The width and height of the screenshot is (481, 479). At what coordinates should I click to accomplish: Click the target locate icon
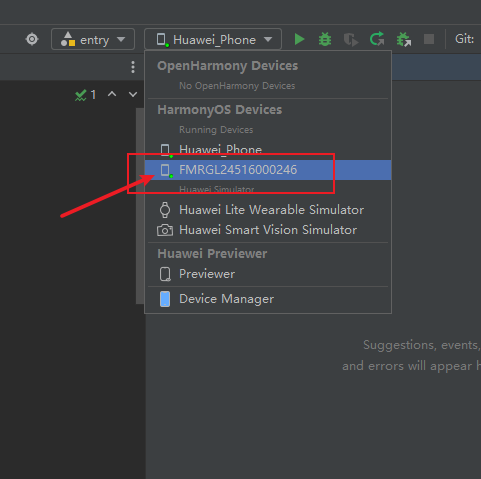(32, 39)
